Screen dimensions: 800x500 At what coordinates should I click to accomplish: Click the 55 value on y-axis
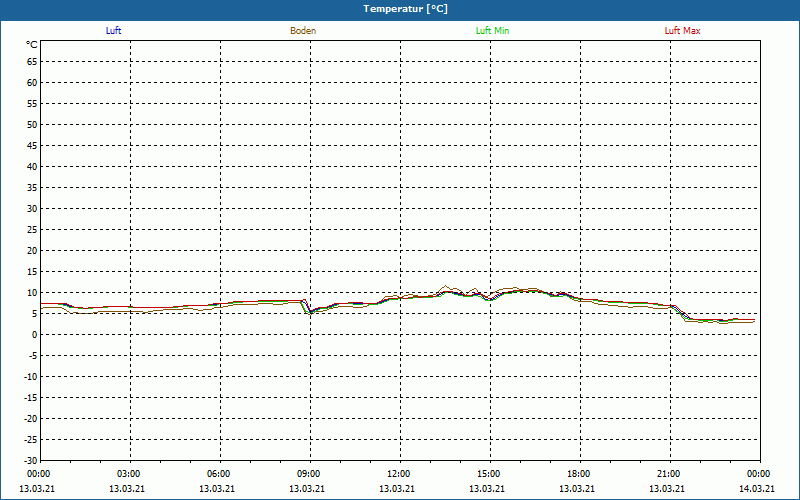coord(32,104)
